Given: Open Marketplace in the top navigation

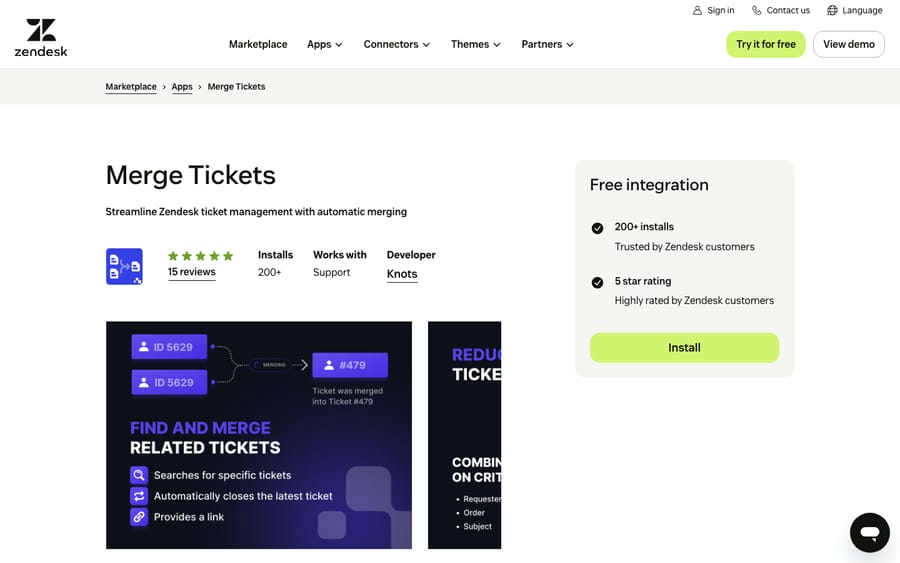Looking at the screenshot, I should pyautogui.click(x=258, y=44).
